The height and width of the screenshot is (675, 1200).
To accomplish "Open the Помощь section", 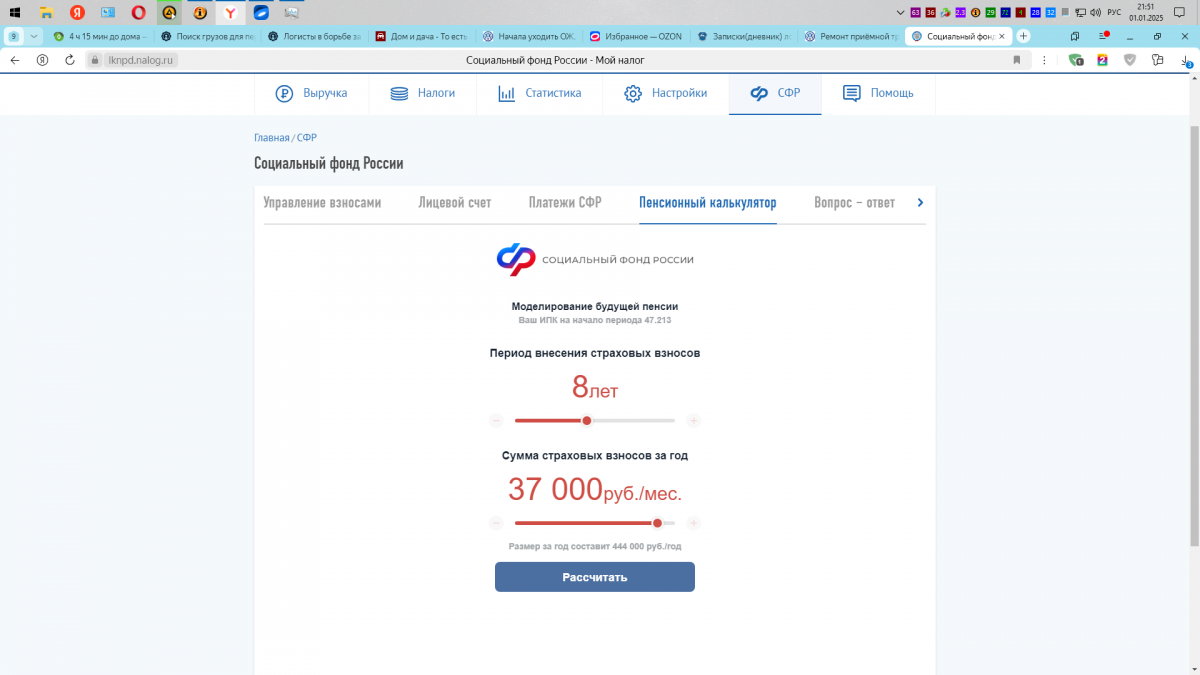I will pyautogui.click(x=878, y=93).
